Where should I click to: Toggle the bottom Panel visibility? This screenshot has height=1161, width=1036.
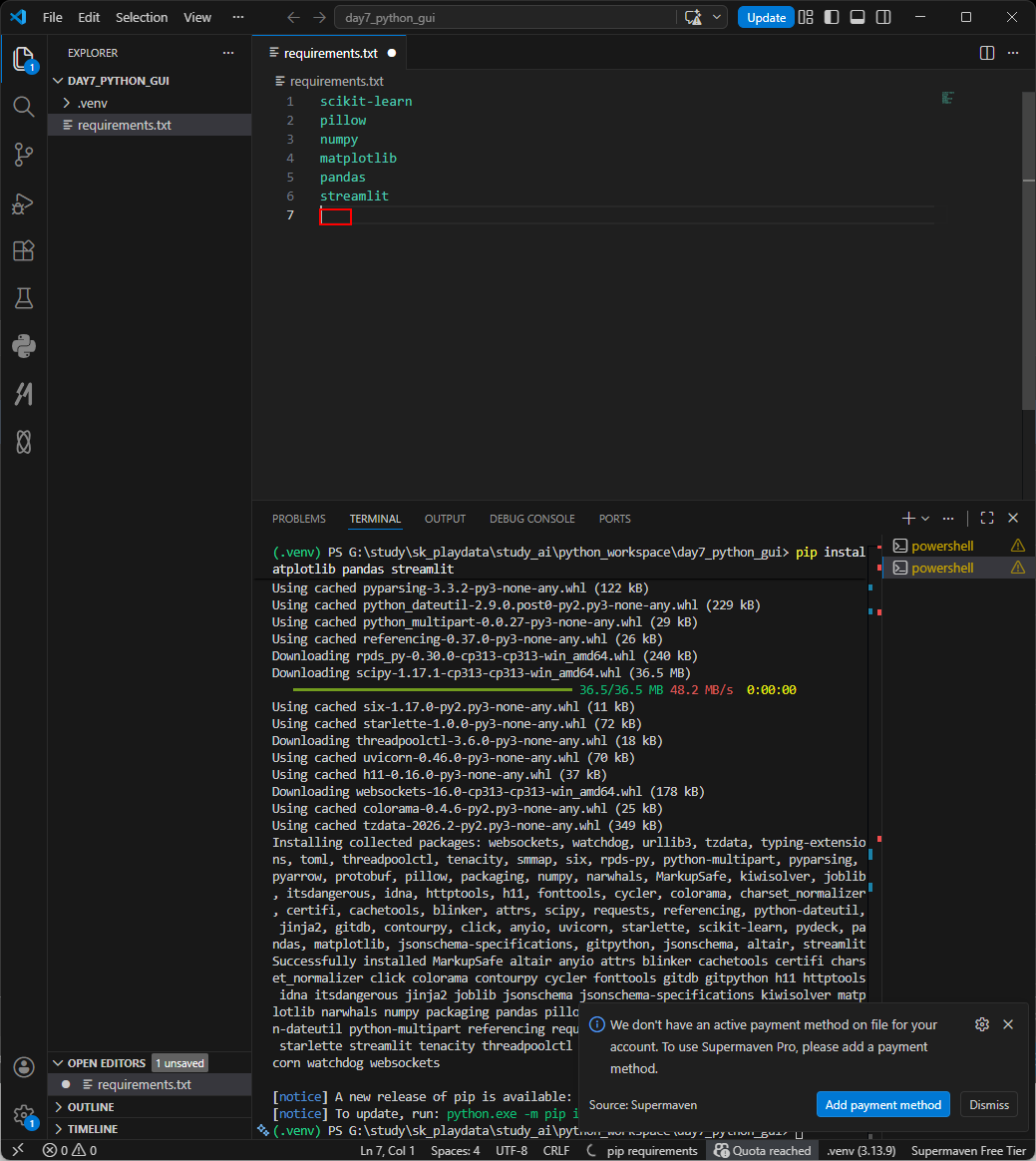pos(858,17)
